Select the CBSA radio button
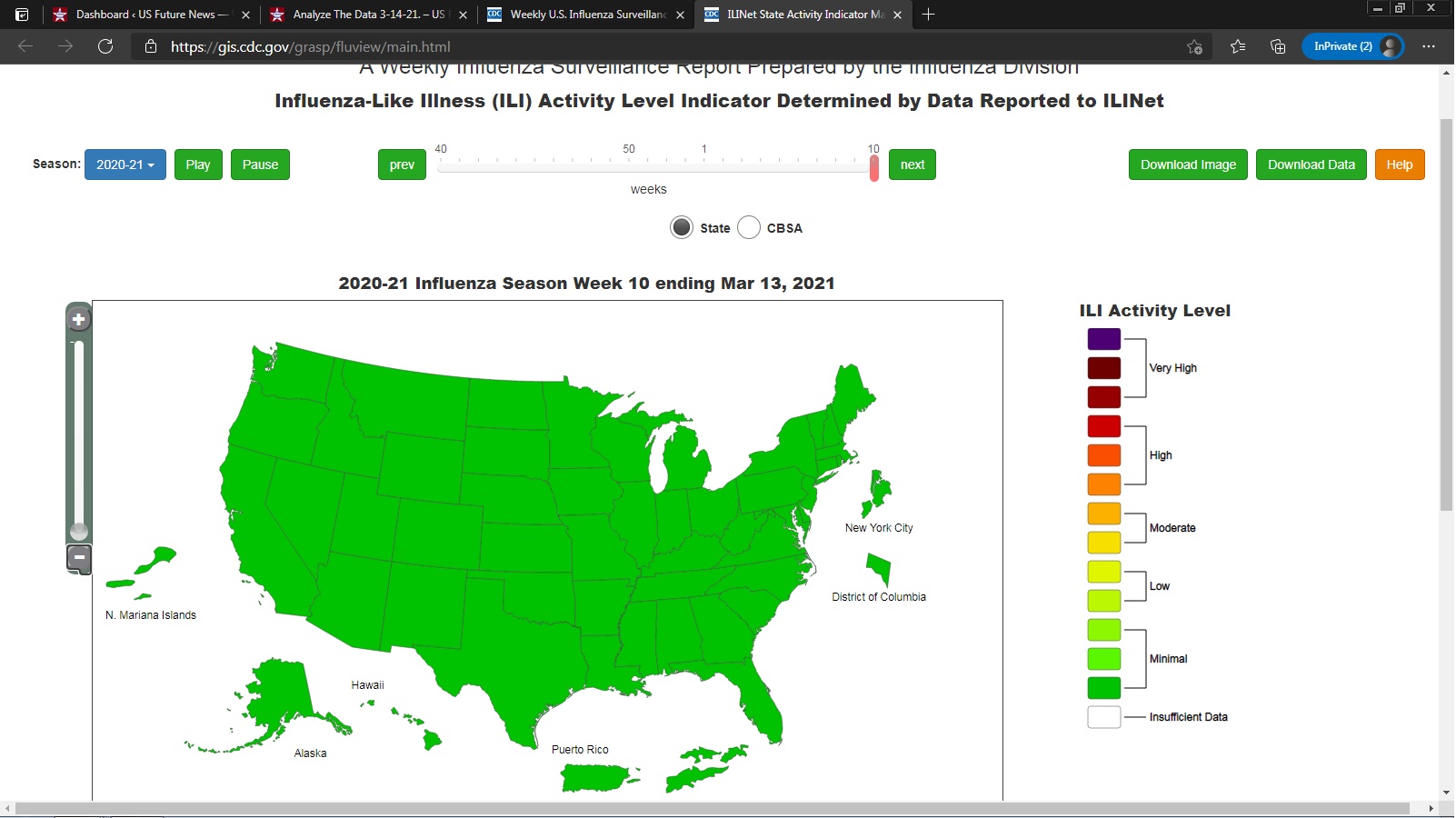1456x818 pixels. (x=749, y=227)
